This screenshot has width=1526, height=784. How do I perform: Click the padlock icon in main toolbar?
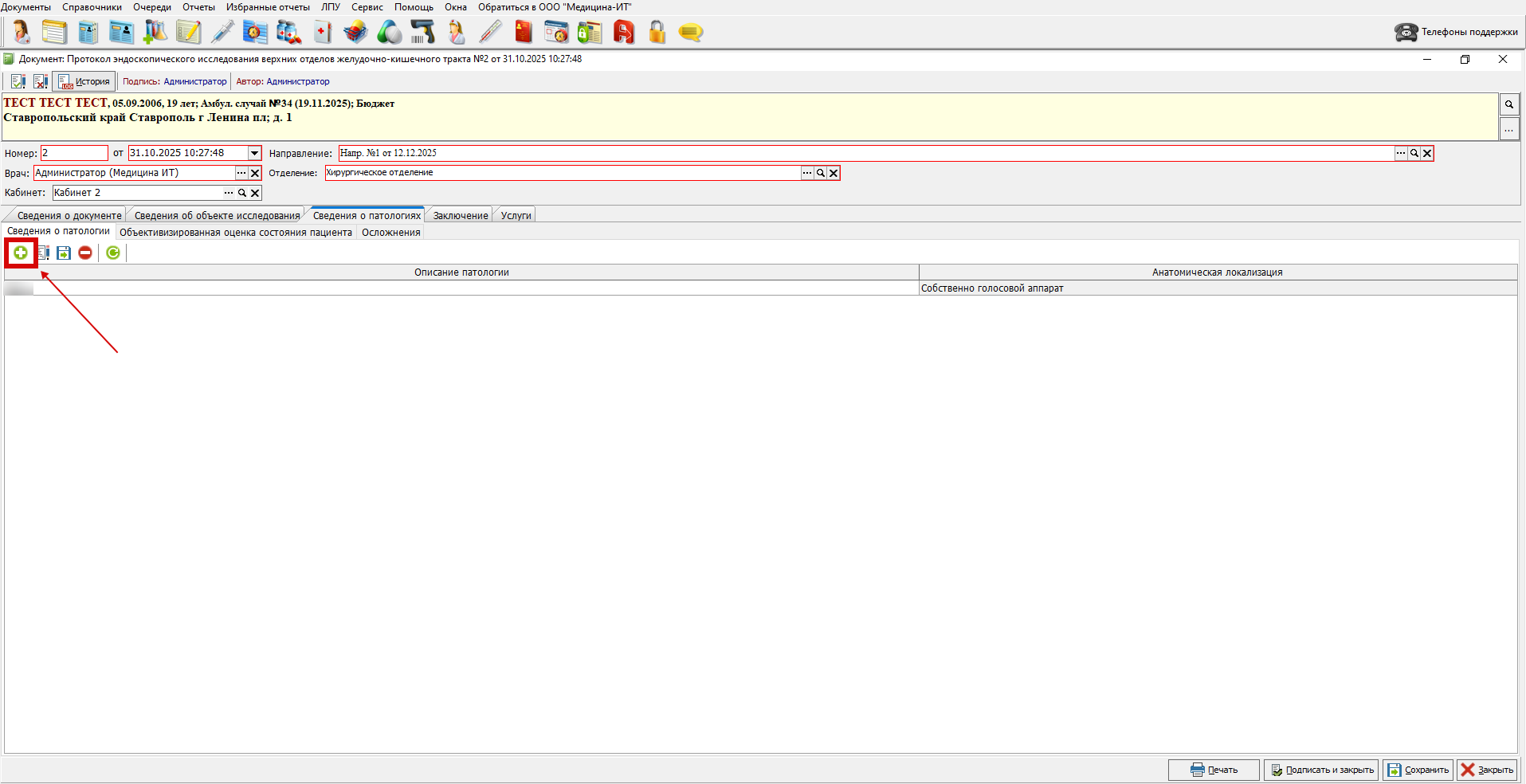(657, 32)
